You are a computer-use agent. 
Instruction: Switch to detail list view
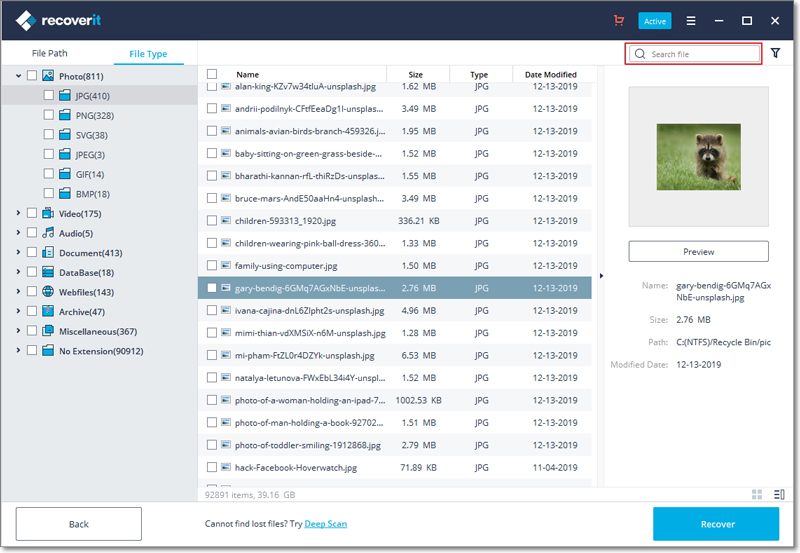pyautogui.click(x=779, y=494)
